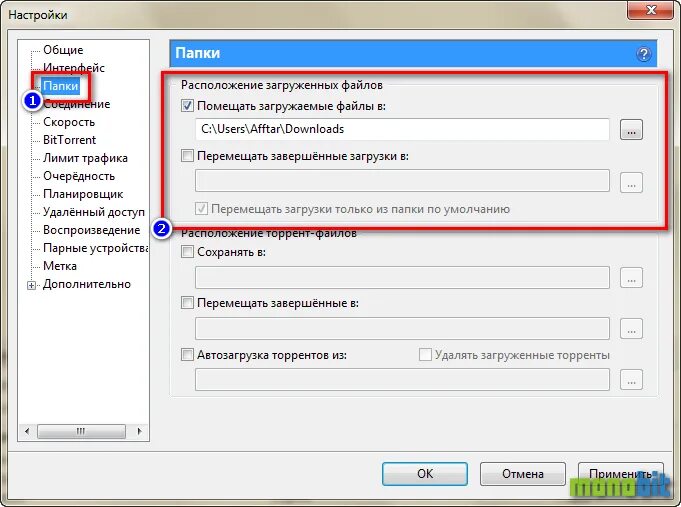This screenshot has height=507, width=681.
Task: Check 'Сохранять в' under torrent files
Action: pos(187,252)
